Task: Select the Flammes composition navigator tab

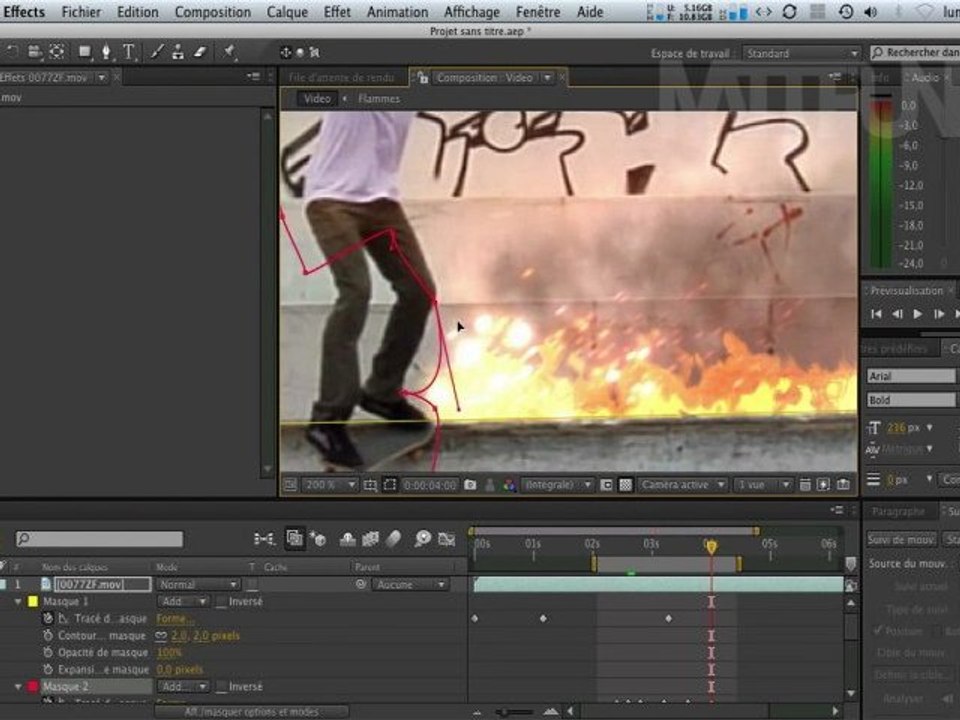Action: tap(378, 99)
